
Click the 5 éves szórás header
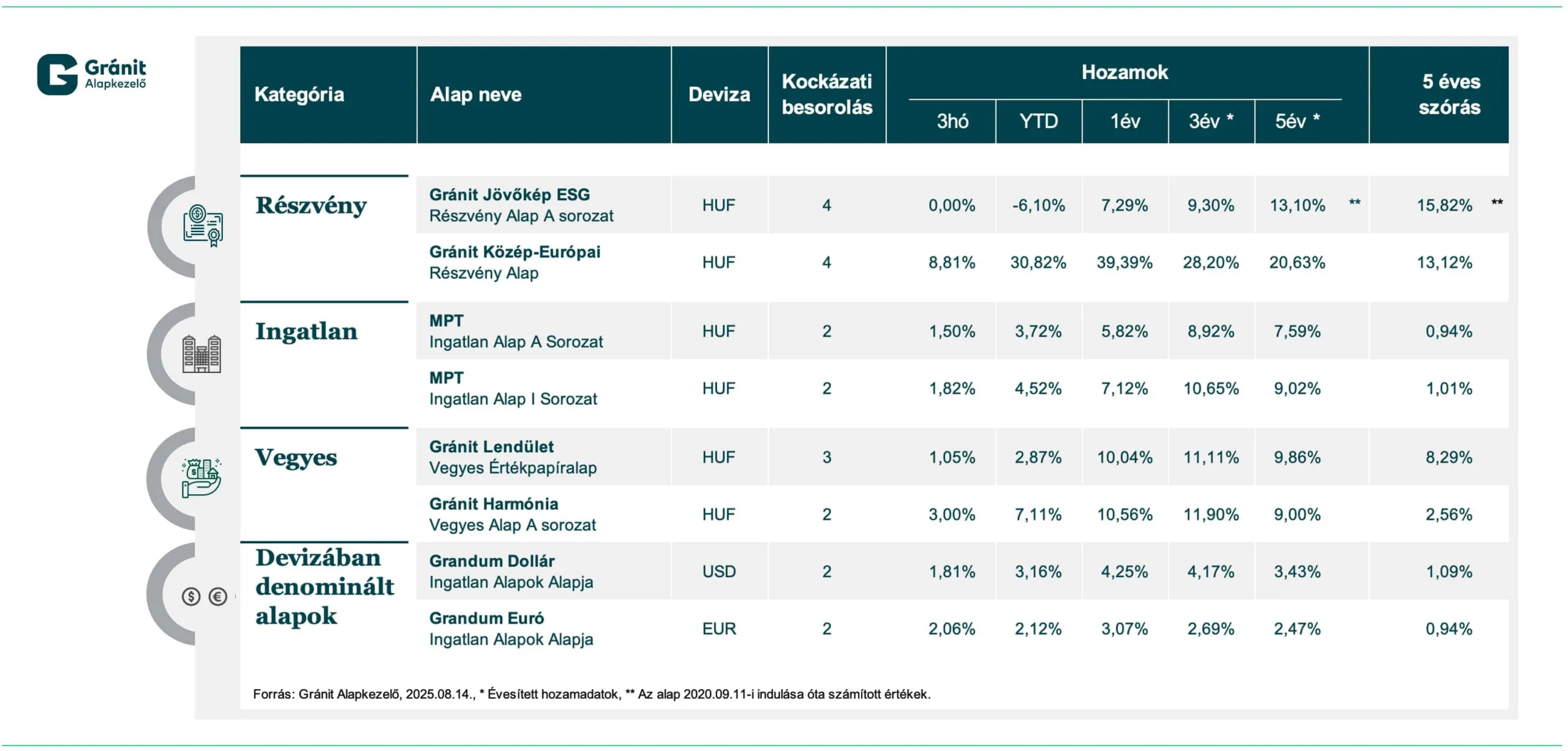[x=1449, y=94]
